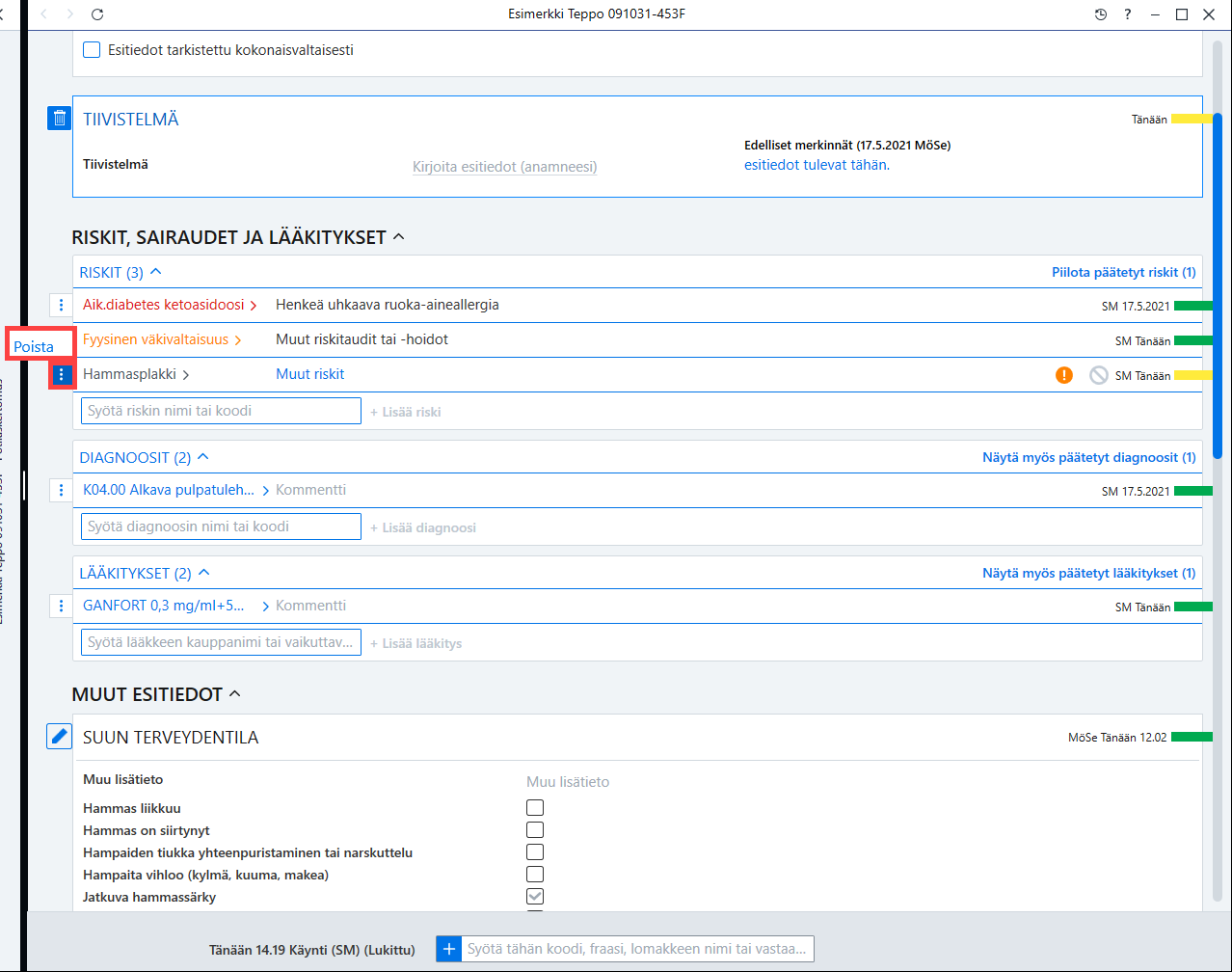The width and height of the screenshot is (1232, 972).
Task: Collapse the RISKIT, SAIRAUDET JA LÄÄKITYKSET section
Action: pyautogui.click(x=399, y=237)
